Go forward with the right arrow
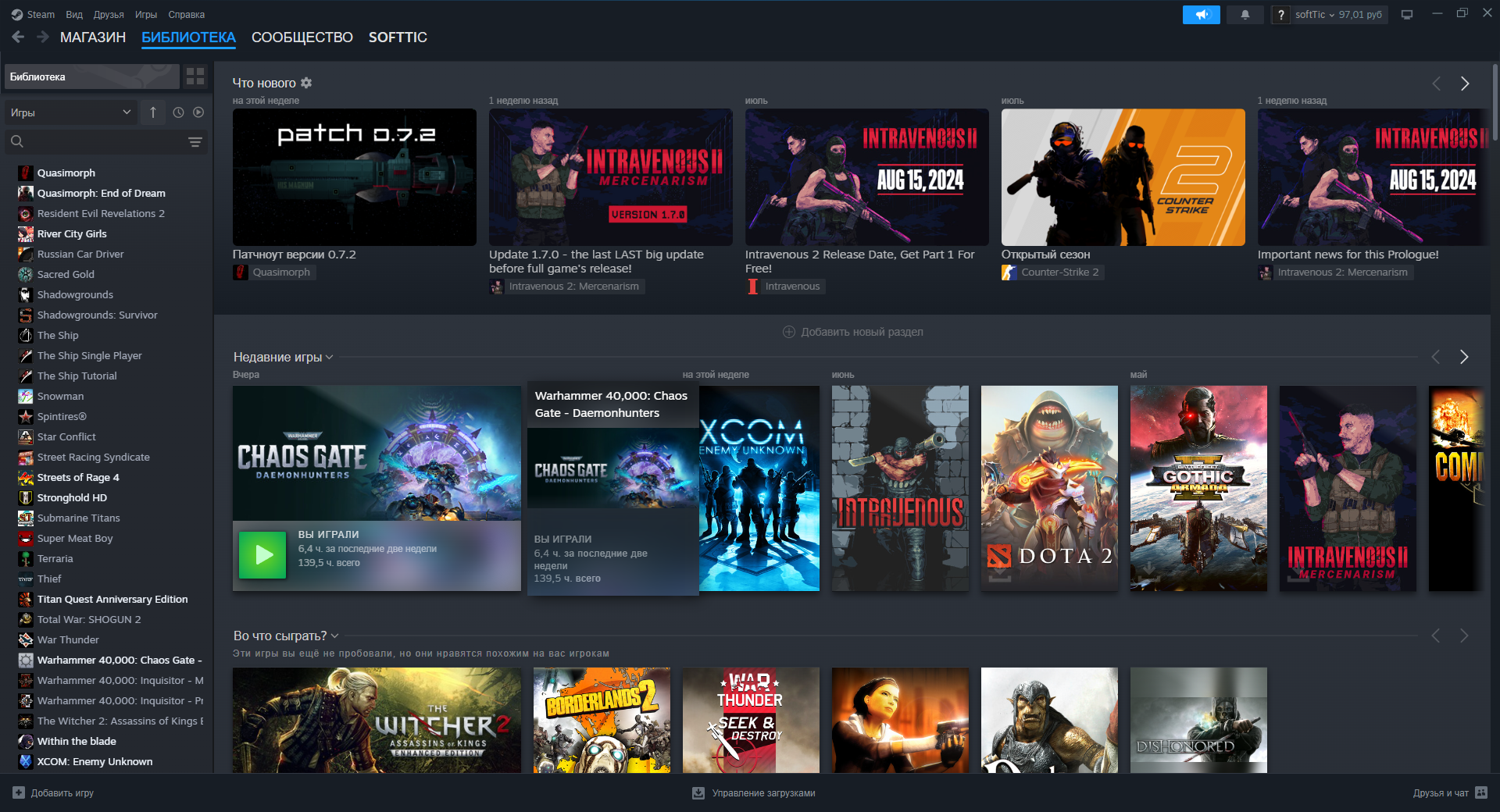 click(42, 37)
